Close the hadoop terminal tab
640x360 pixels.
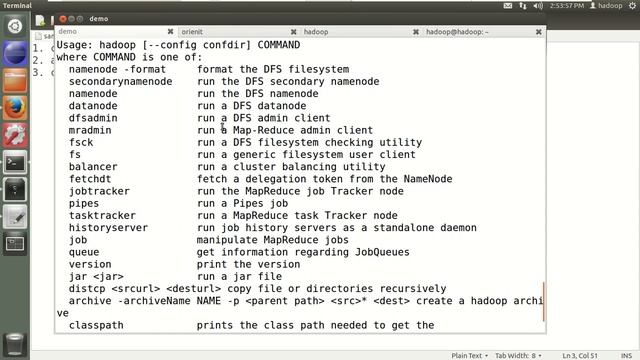(x=416, y=31)
